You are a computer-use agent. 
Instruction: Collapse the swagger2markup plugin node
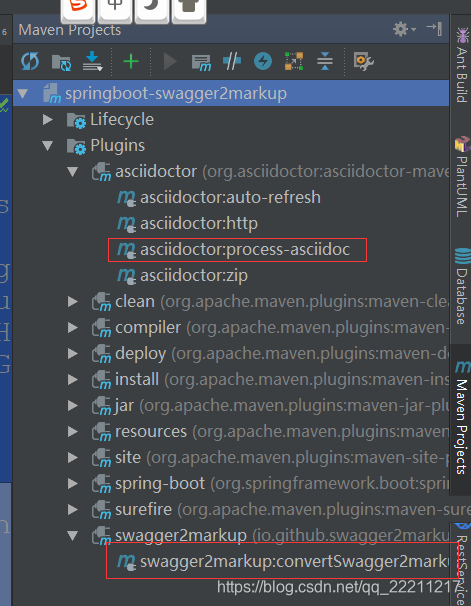73,535
